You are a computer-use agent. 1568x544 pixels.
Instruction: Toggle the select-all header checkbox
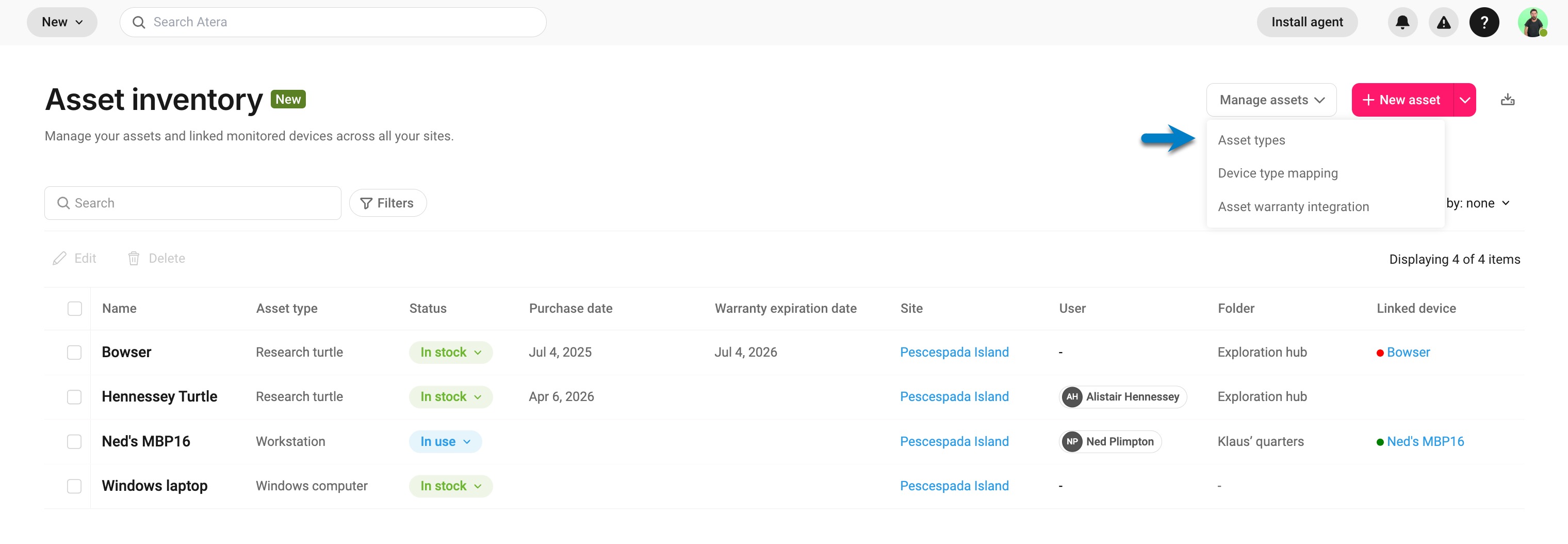[x=74, y=308]
